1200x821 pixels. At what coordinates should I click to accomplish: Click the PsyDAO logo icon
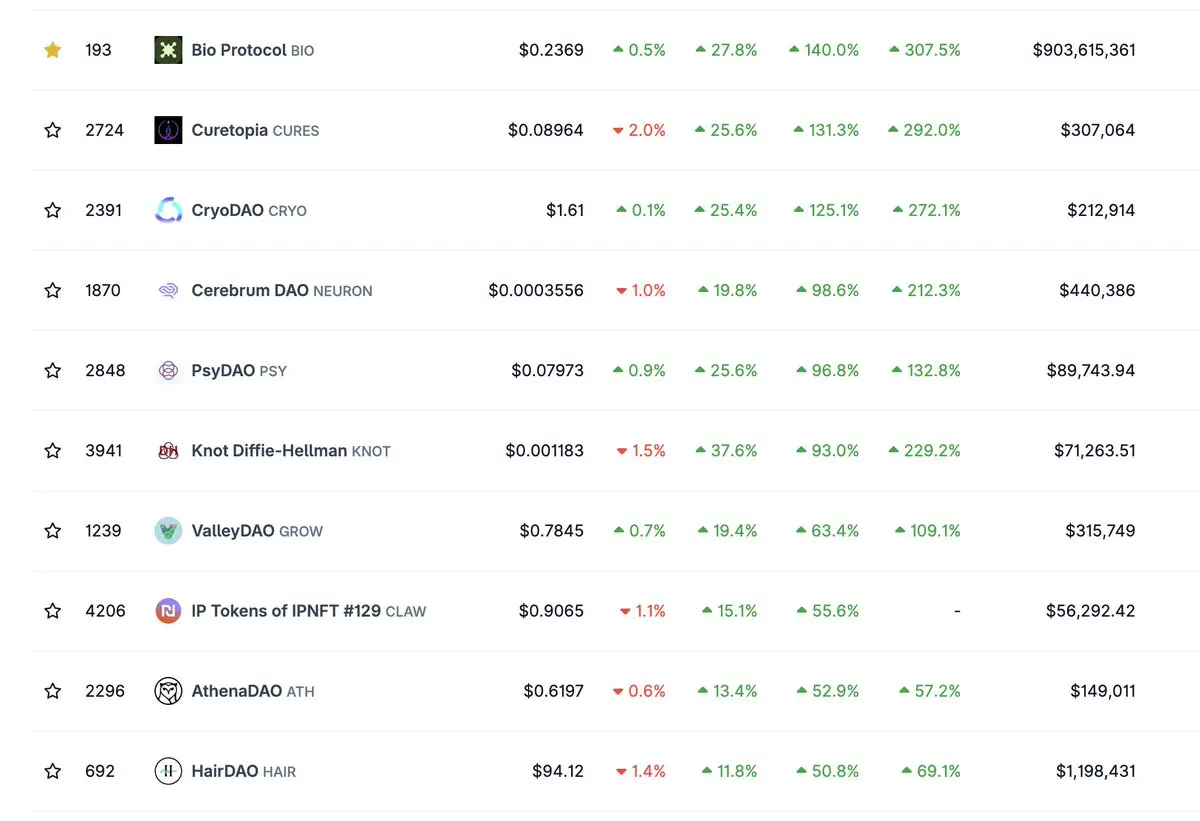(x=168, y=370)
